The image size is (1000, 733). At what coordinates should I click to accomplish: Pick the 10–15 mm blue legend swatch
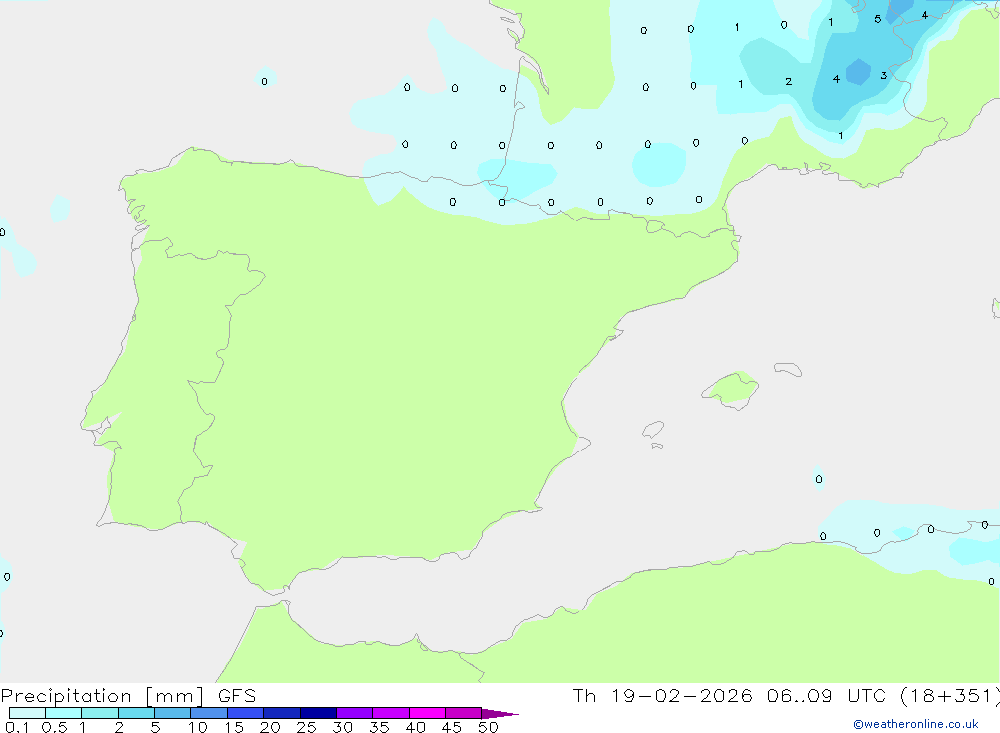pyautogui.click(x=209, y=713)
